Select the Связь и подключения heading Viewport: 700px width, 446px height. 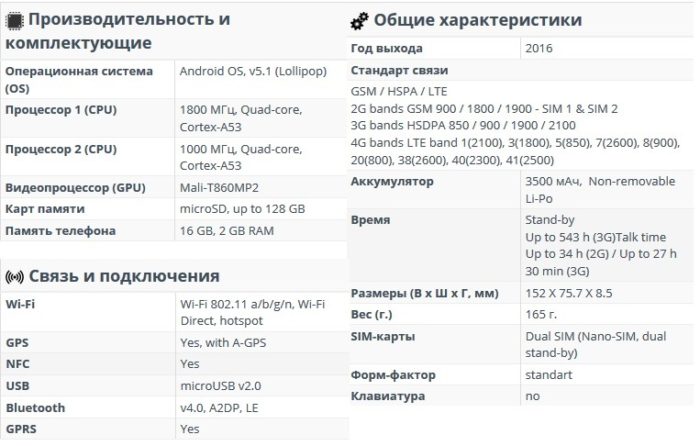coord(124,276)
